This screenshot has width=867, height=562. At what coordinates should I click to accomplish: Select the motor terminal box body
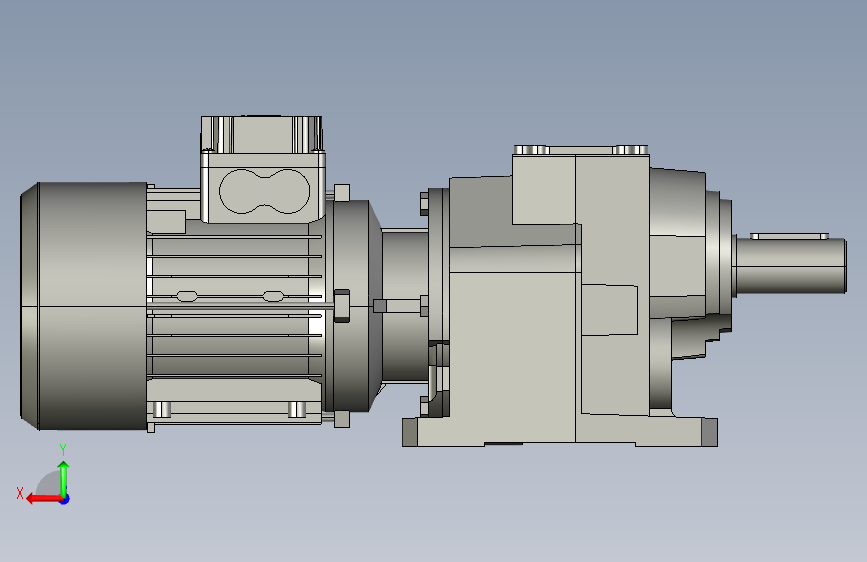(263, 188)
